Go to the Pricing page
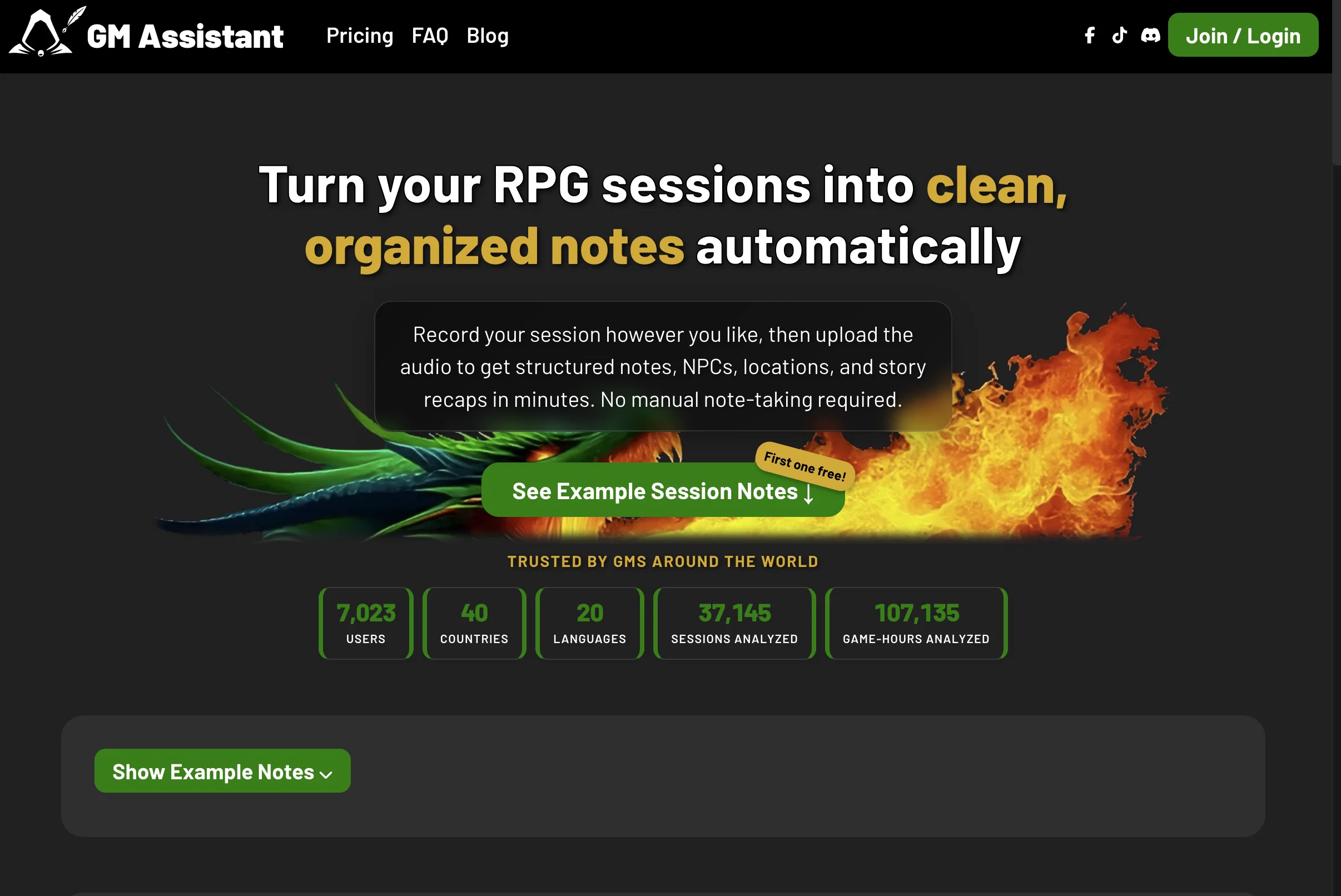1341x896 pixels. tap(360, 36)
